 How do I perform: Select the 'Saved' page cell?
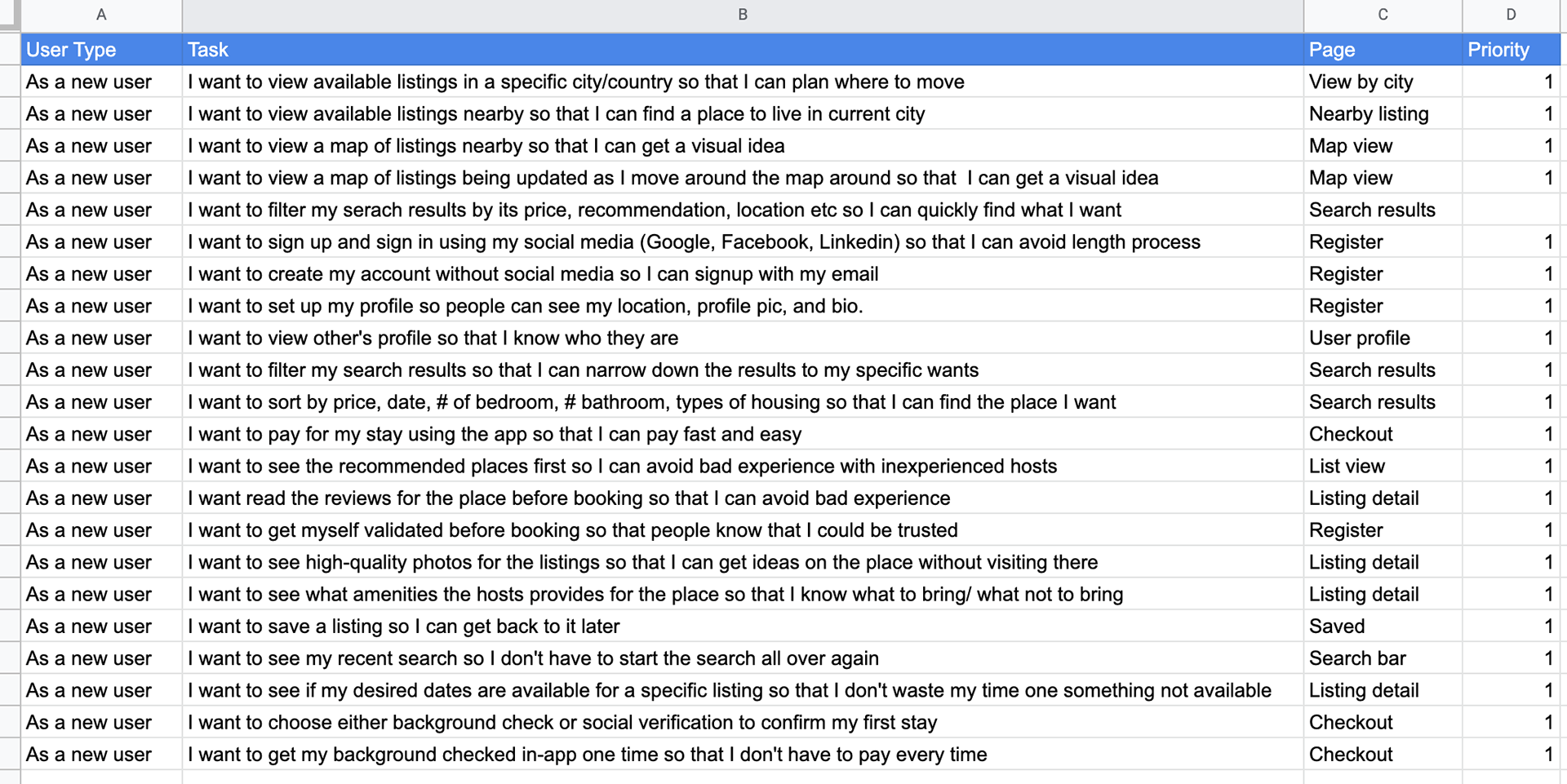[x=1383, y=626]
